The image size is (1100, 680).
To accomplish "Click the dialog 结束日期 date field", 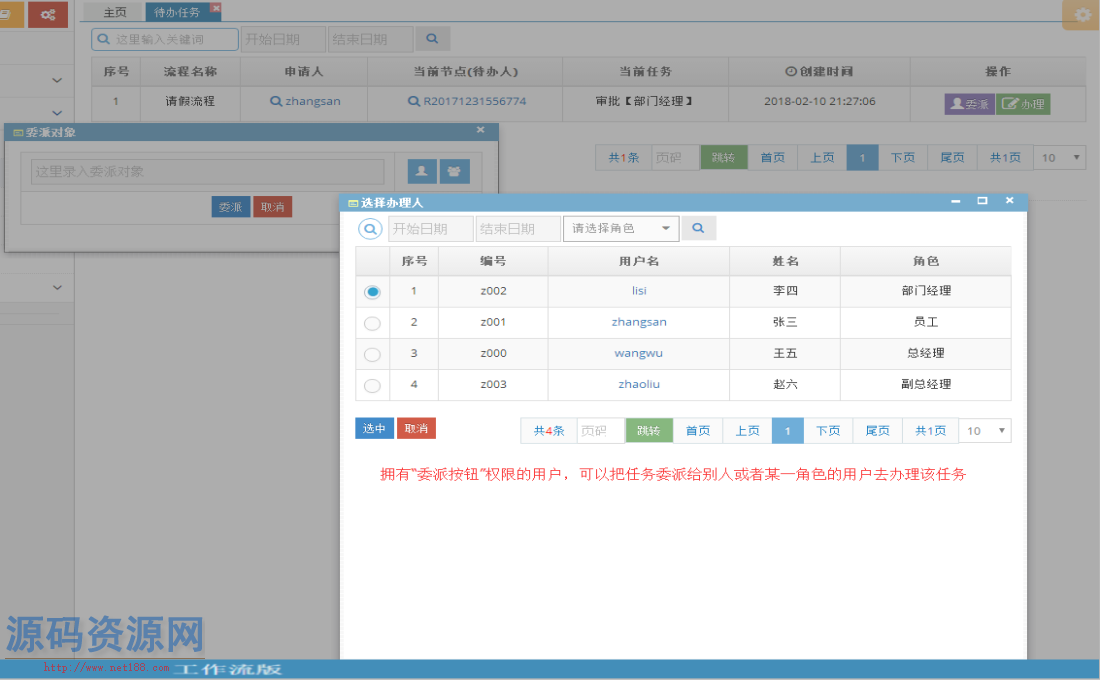I will coord(518,229).
